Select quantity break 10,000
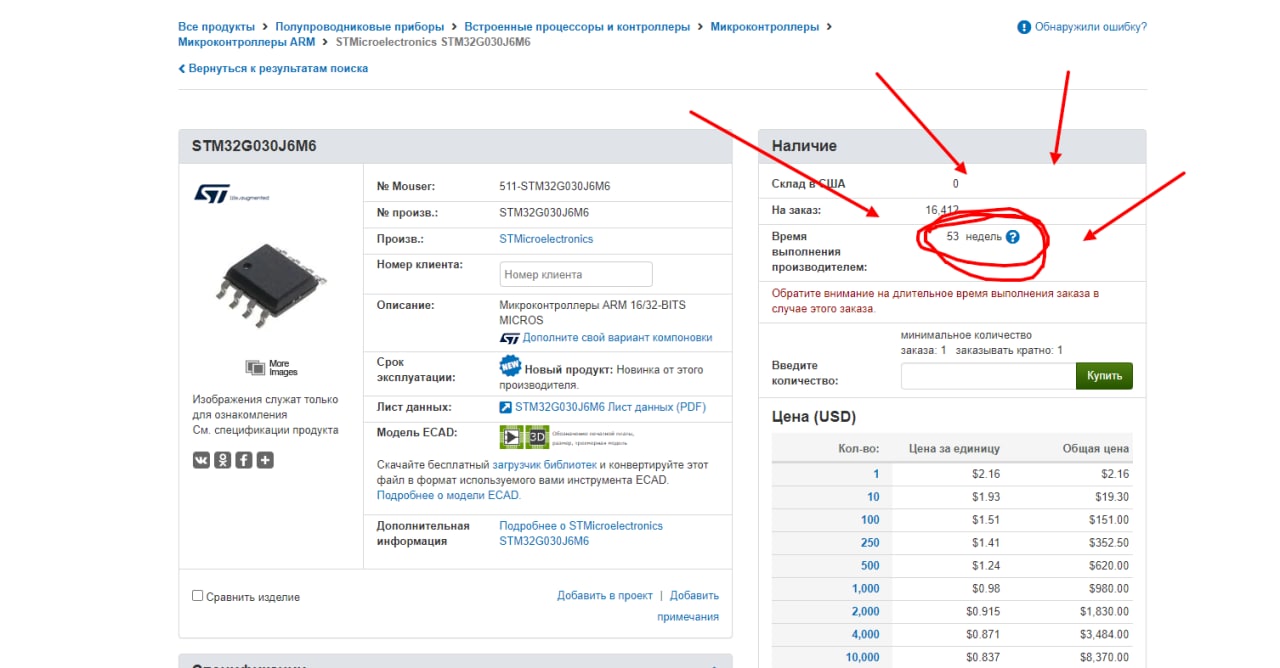Viewport: 1280px width, 668px height. 862,658
